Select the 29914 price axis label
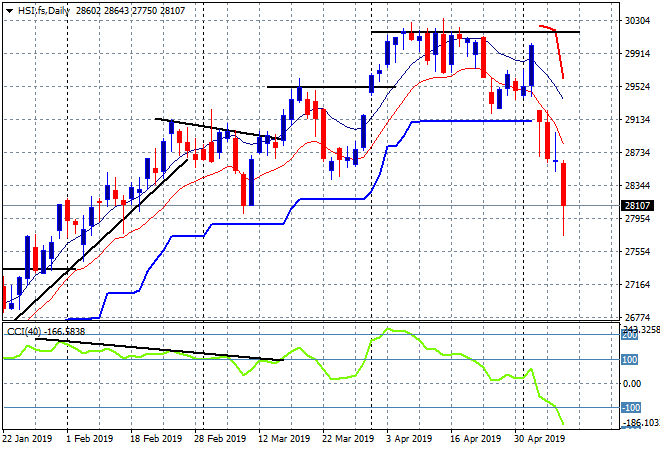This screenshot has height=450, width=660. pyautogui.click(x=637, y=53)
